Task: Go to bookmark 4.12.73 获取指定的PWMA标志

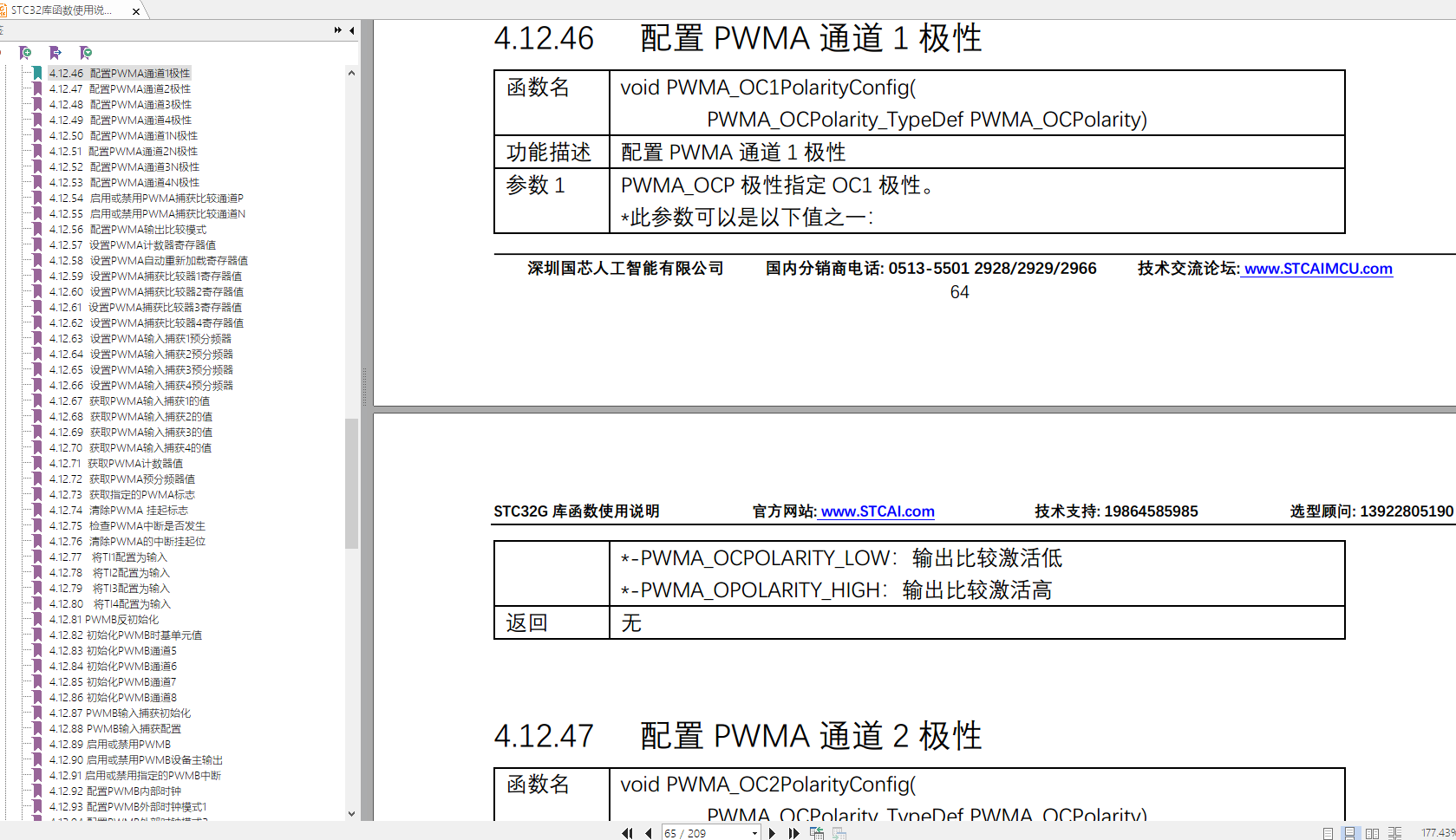Action: click(122, 495)
